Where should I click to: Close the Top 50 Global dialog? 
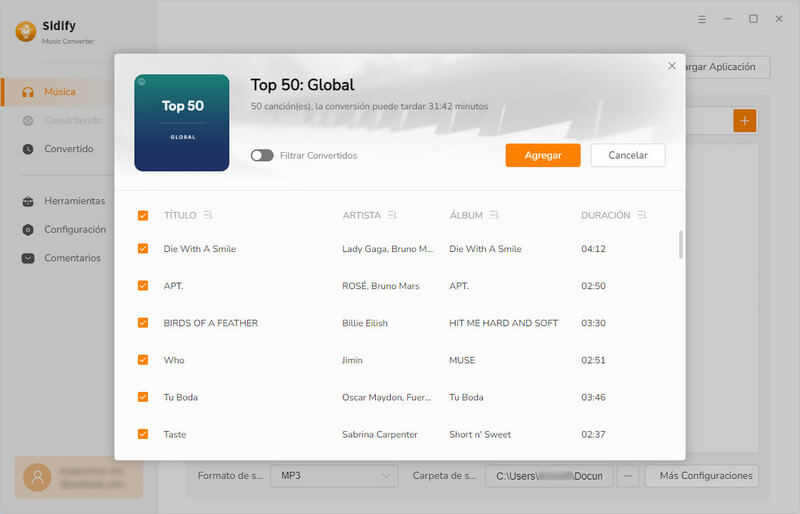pos(672,66)
